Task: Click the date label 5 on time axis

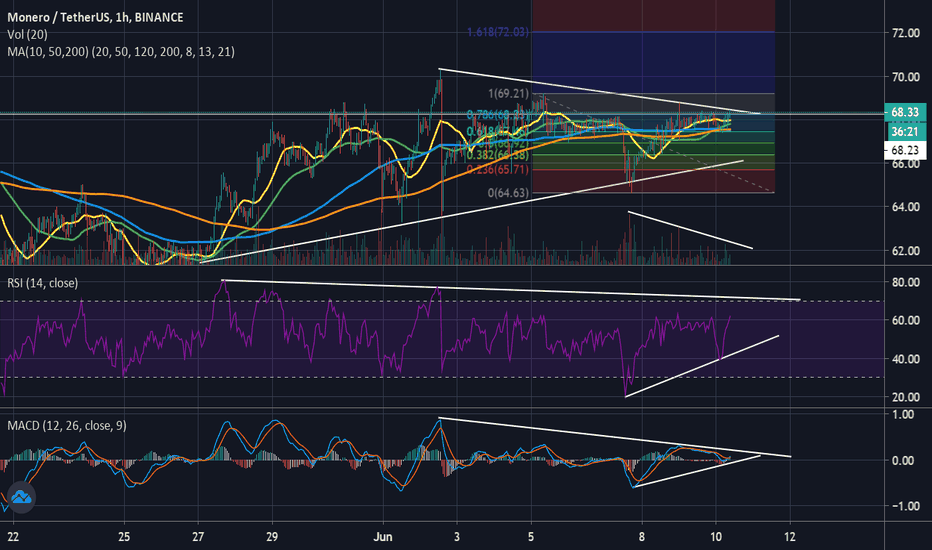Action: (x=531, y=536)
